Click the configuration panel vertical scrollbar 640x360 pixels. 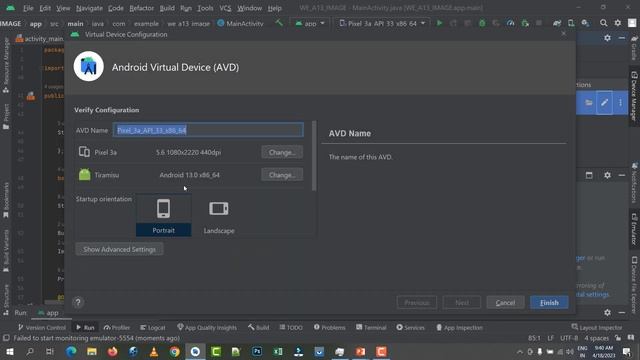pyautogui.click(x=314, y=156)
